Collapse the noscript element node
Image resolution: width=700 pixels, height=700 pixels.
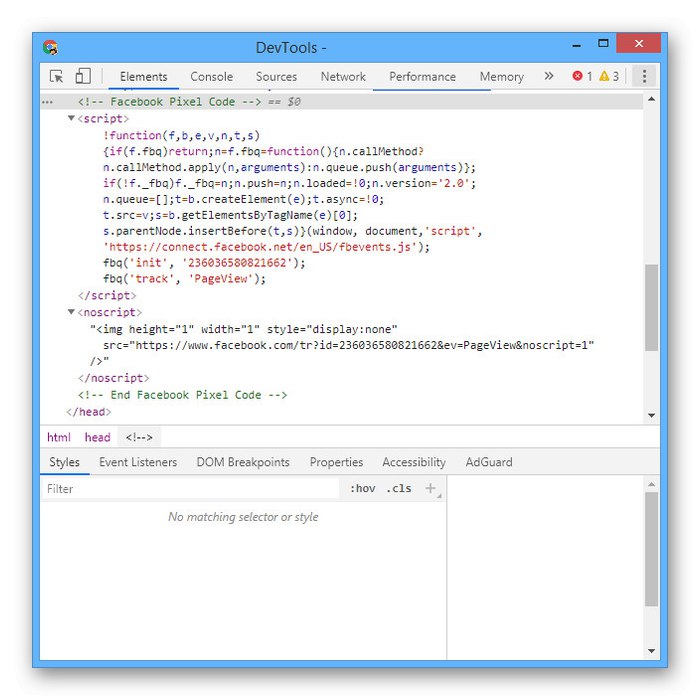(x=71, y=312)
